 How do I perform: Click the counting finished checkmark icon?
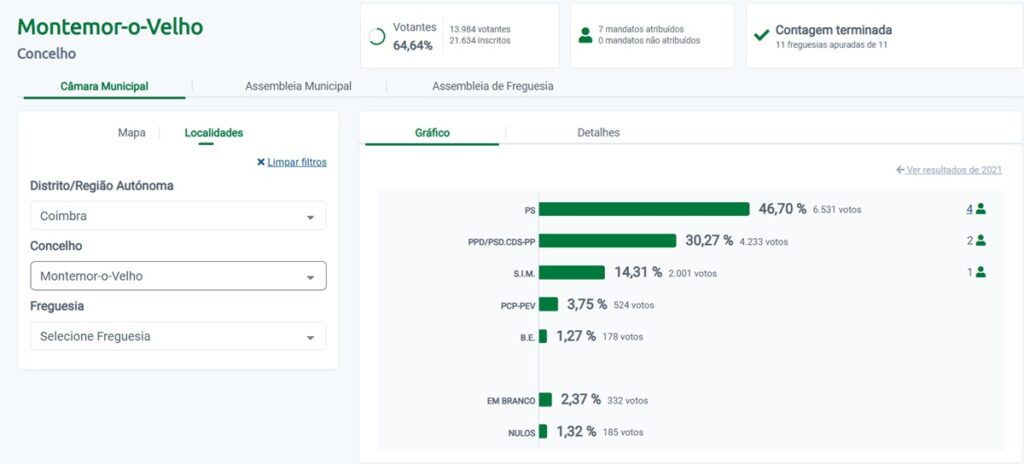click(x=761, y=36)
